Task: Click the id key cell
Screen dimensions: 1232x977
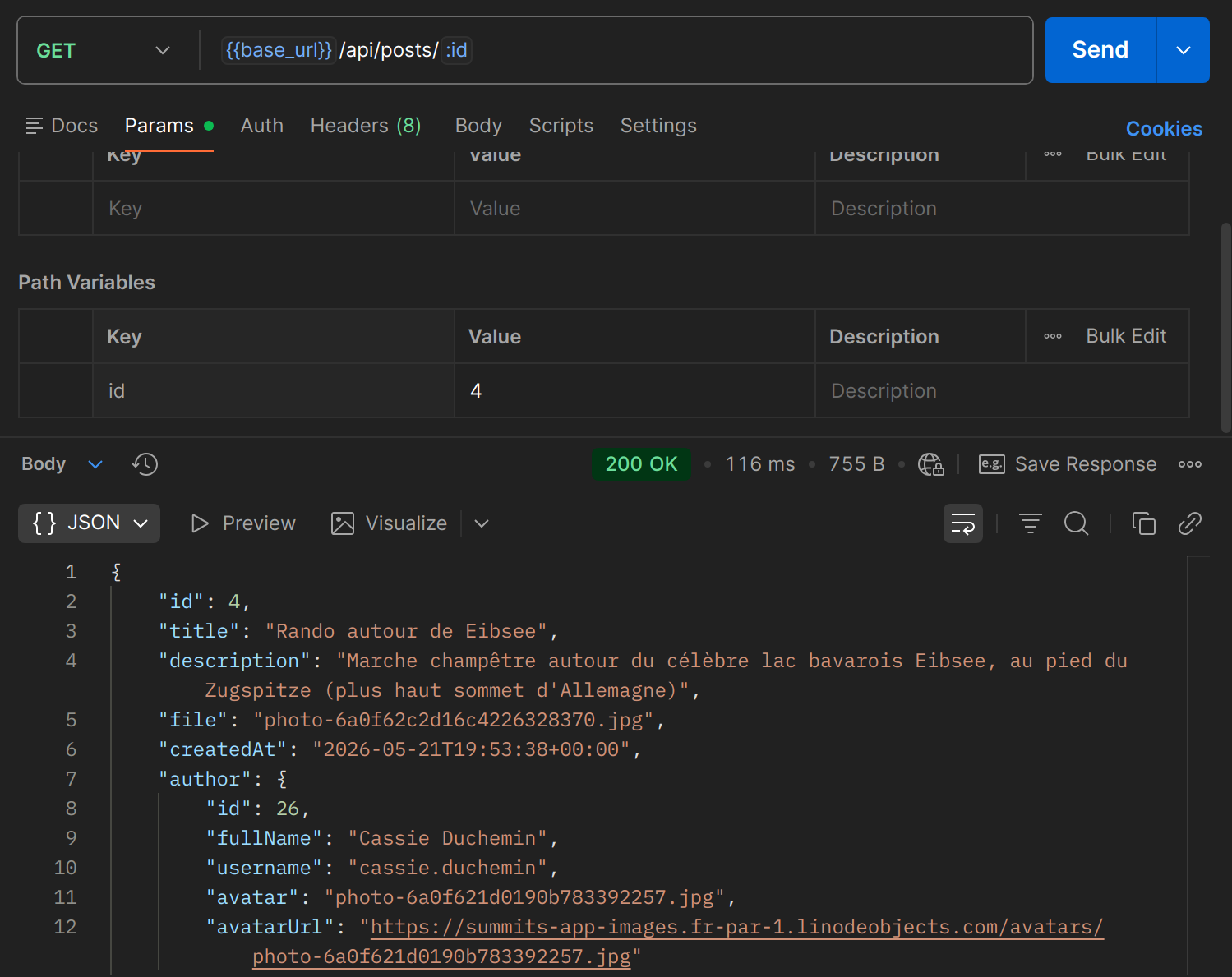Action: click(x=273, y=391)
